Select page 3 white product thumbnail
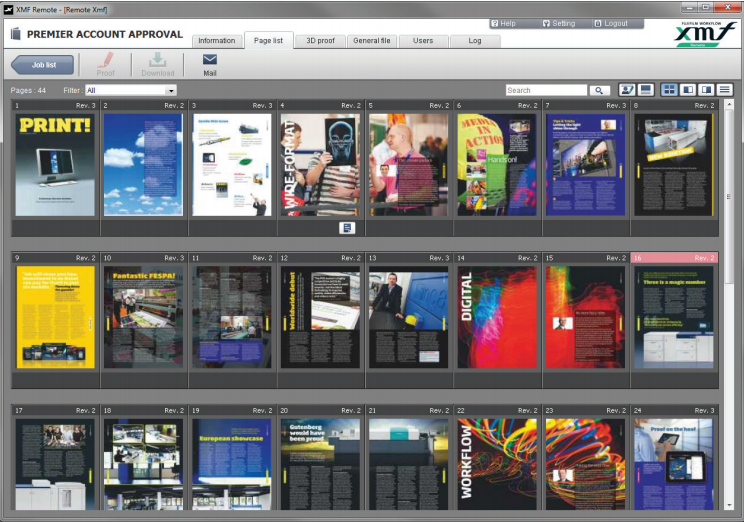 point(232,165)
